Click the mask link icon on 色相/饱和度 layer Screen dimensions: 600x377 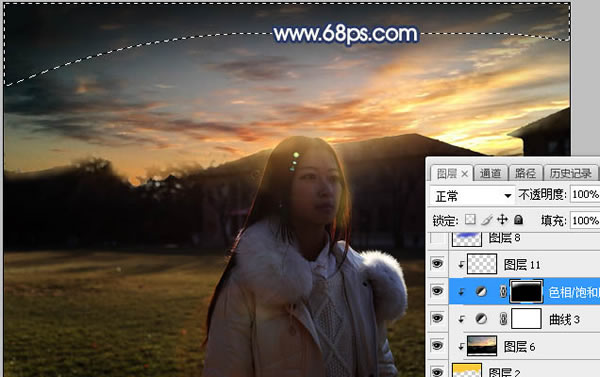click(503, 292)
